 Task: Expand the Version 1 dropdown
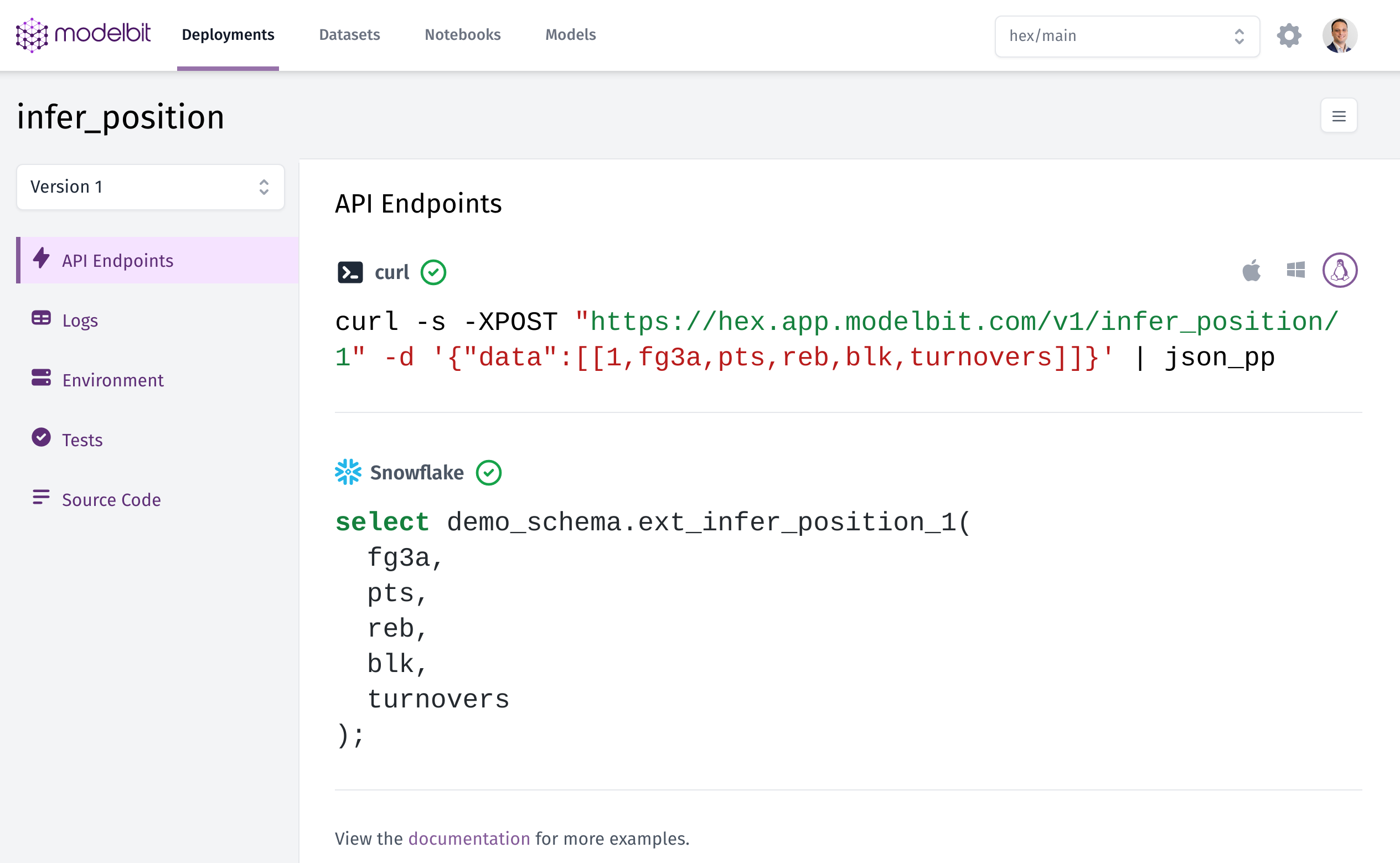point(150,187)
